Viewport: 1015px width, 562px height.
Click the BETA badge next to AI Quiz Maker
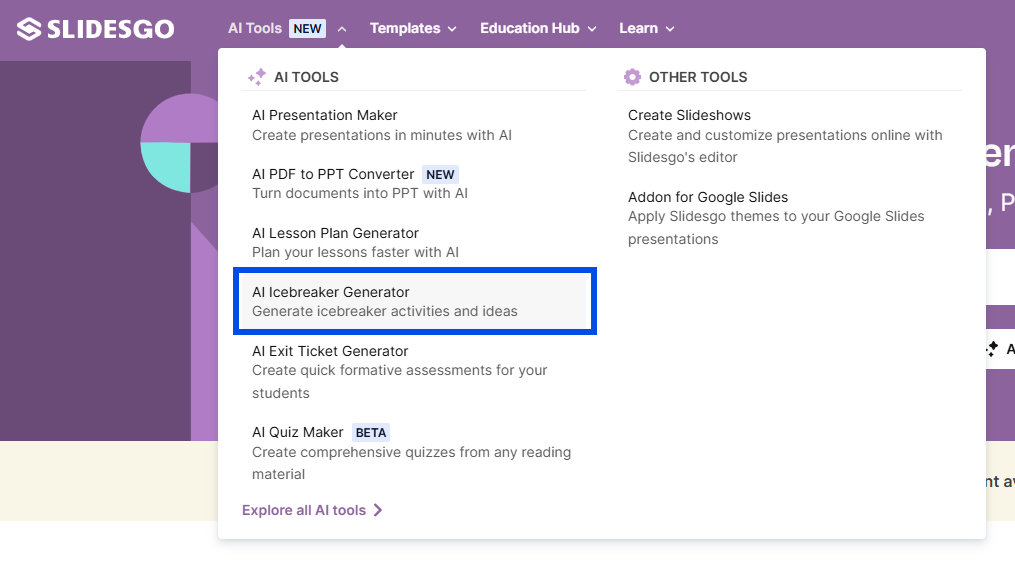(x=371, y=433)
